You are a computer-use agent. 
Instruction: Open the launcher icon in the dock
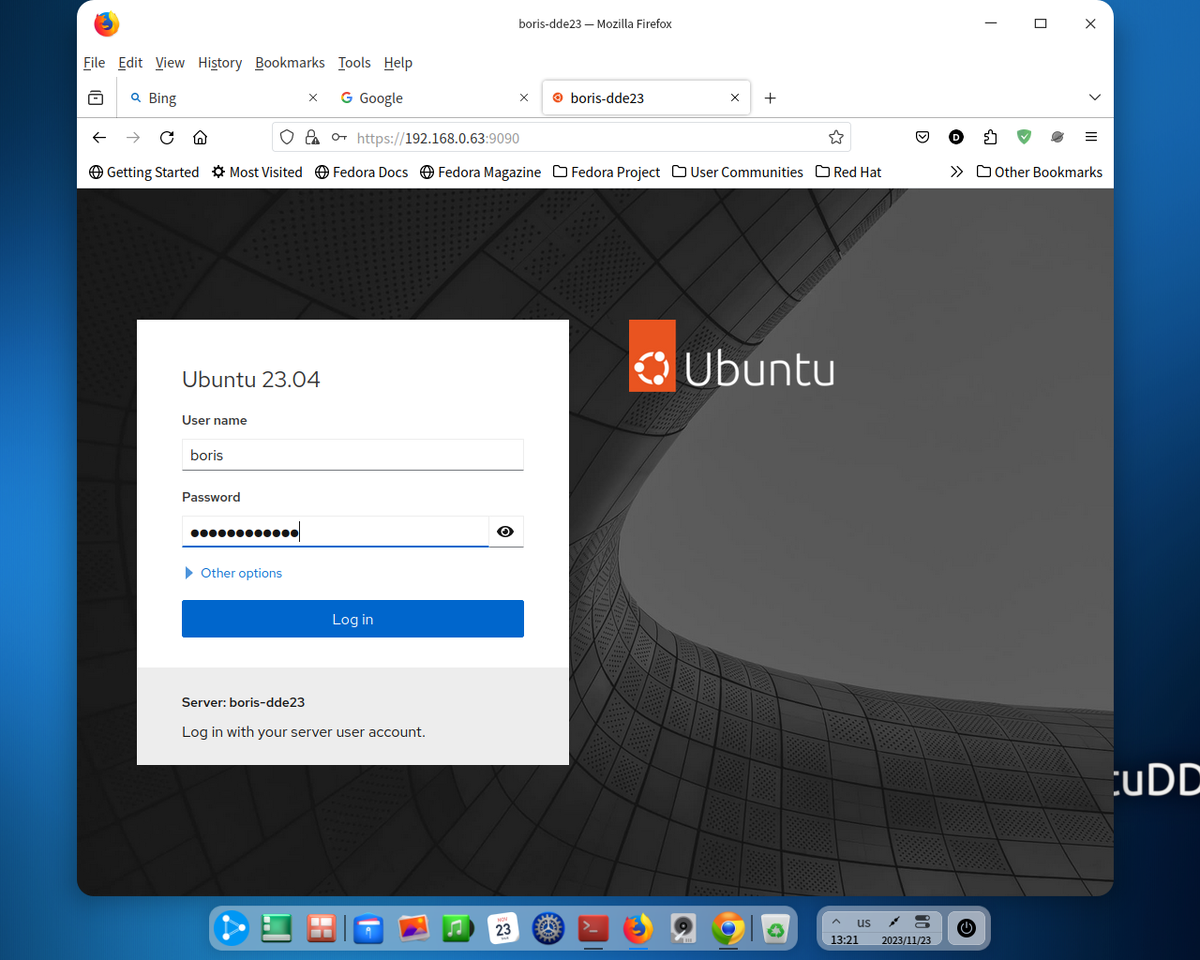click(x=233, y=929)
